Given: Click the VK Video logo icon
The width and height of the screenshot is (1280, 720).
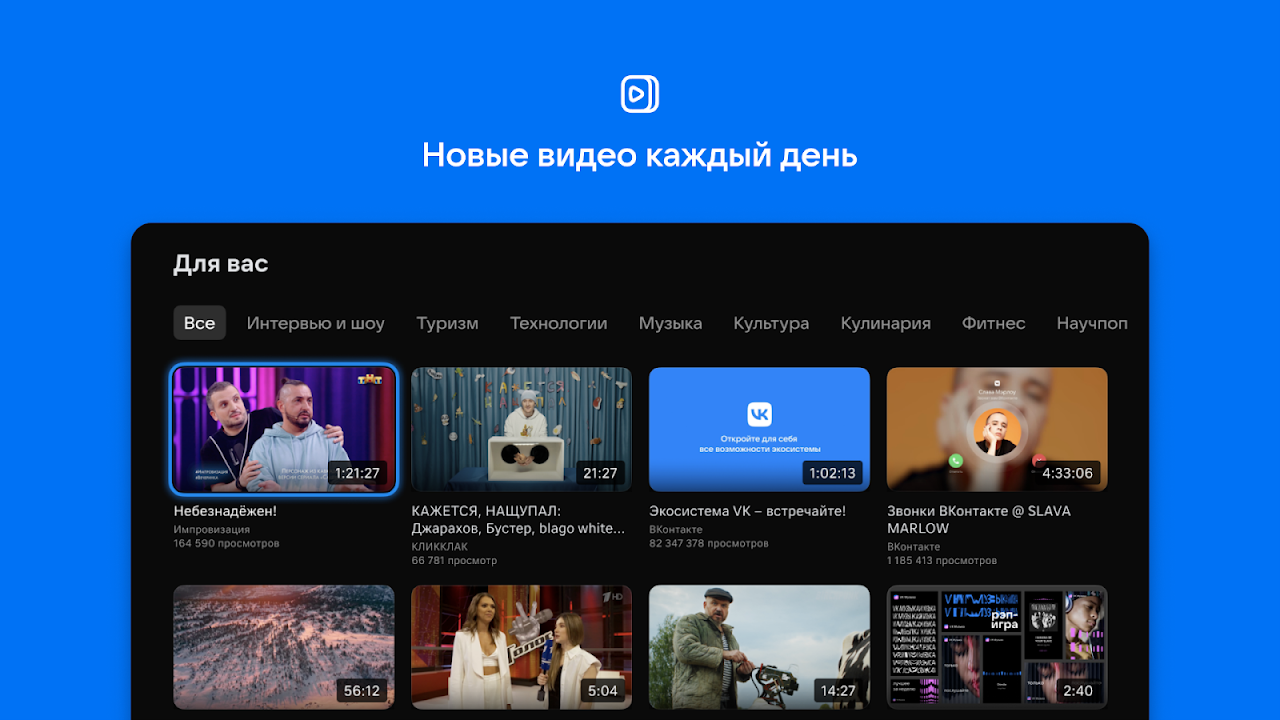Looking at the screenshot, I should [639, 93].
